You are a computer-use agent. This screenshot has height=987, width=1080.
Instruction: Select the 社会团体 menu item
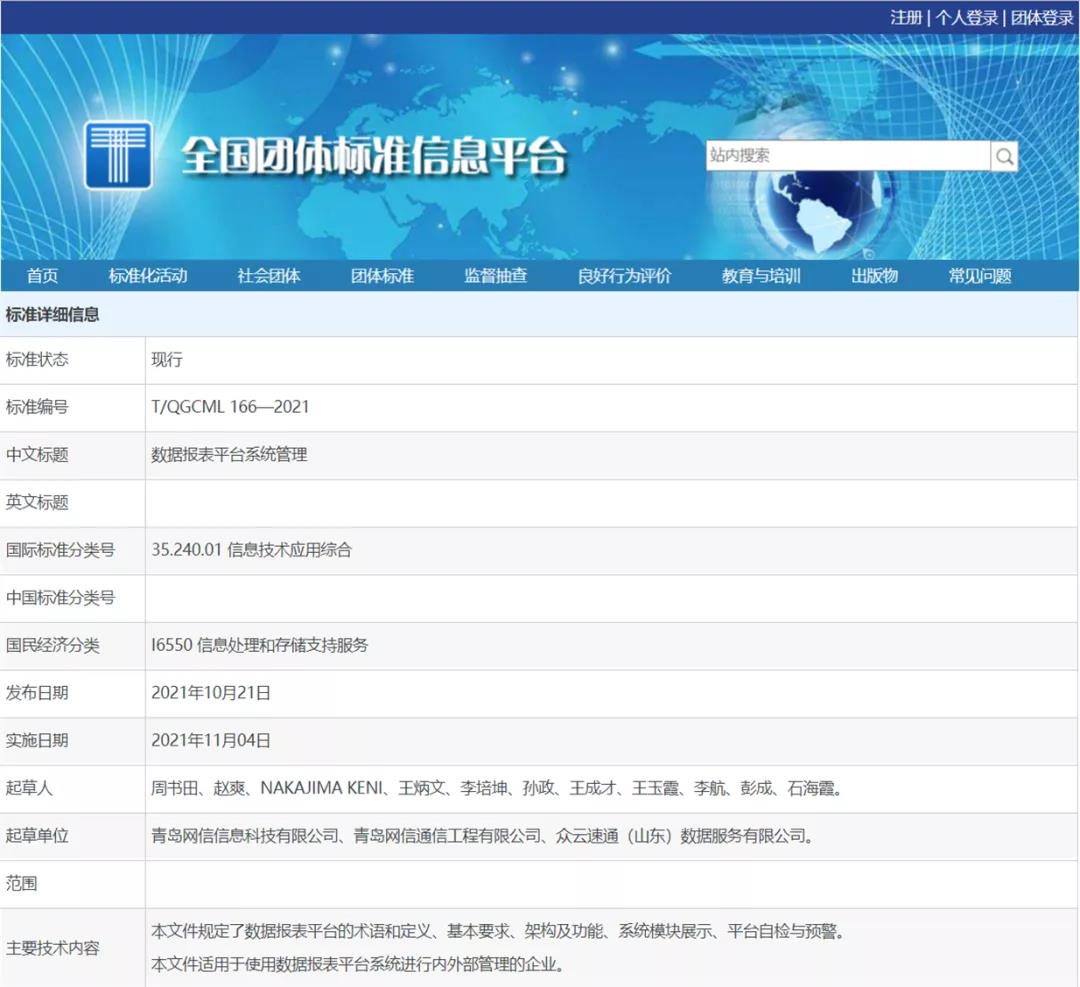(269, 276)
